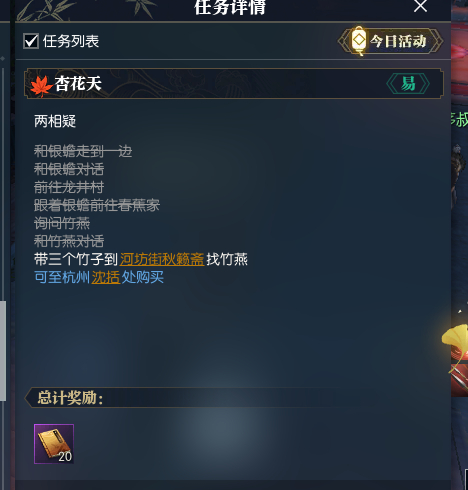The image size is (468, 490).
Task: Click the 易 difficulty badge
Action: pyautogui.click(x=408, y=83)
